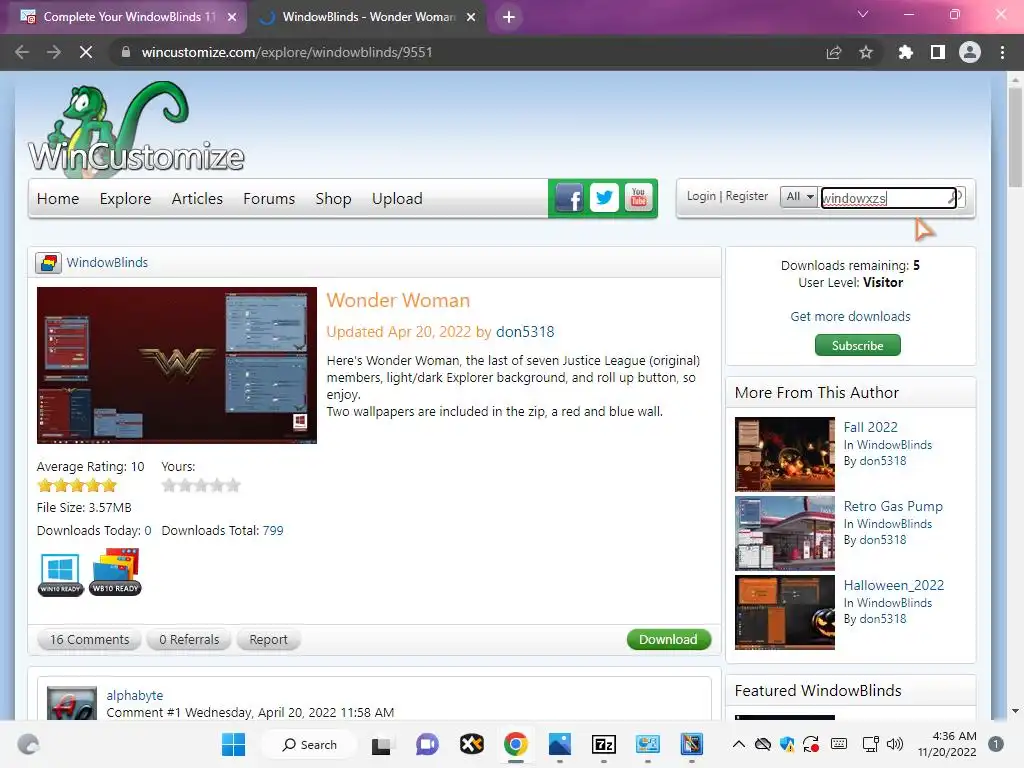Open the Facebook icon in navigation bar
1024x768 pixels.
[x=569, y=197]
